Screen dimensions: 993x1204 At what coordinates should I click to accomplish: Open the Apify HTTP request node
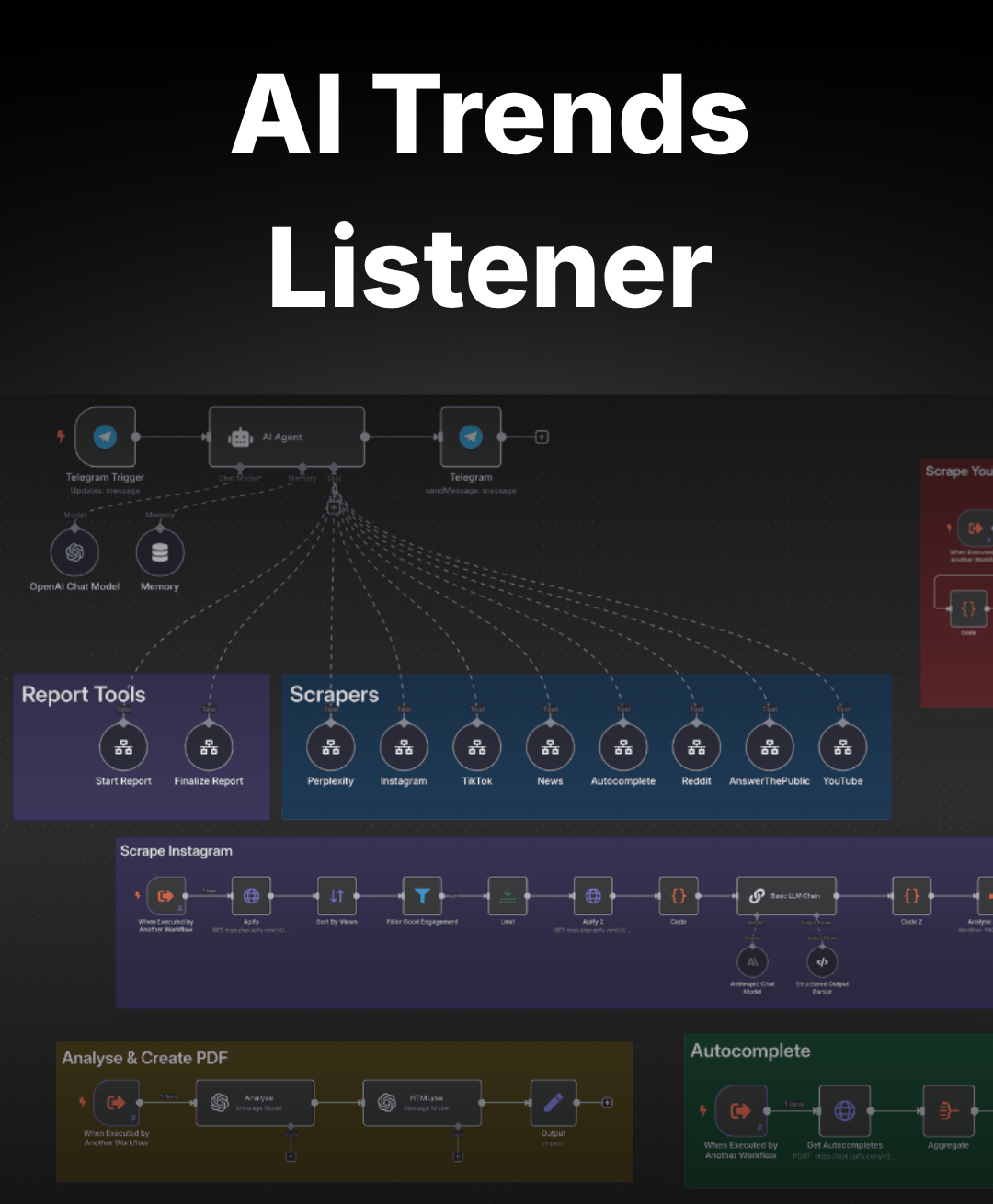point(251,896)
